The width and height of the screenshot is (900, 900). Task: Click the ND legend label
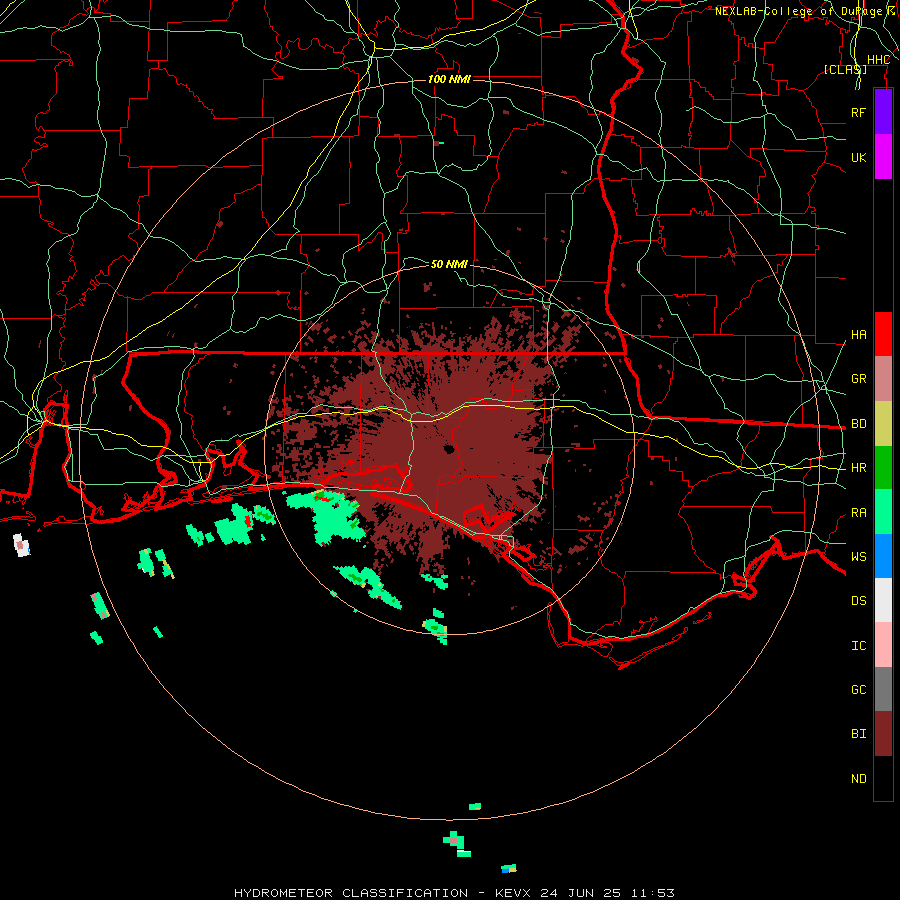click(x=858, y=779)
